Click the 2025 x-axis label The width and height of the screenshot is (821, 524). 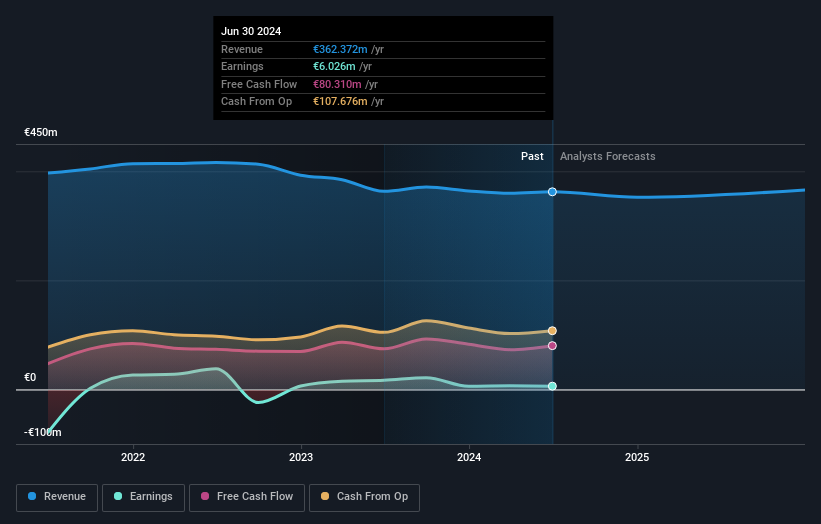click(x=637, y=457)
